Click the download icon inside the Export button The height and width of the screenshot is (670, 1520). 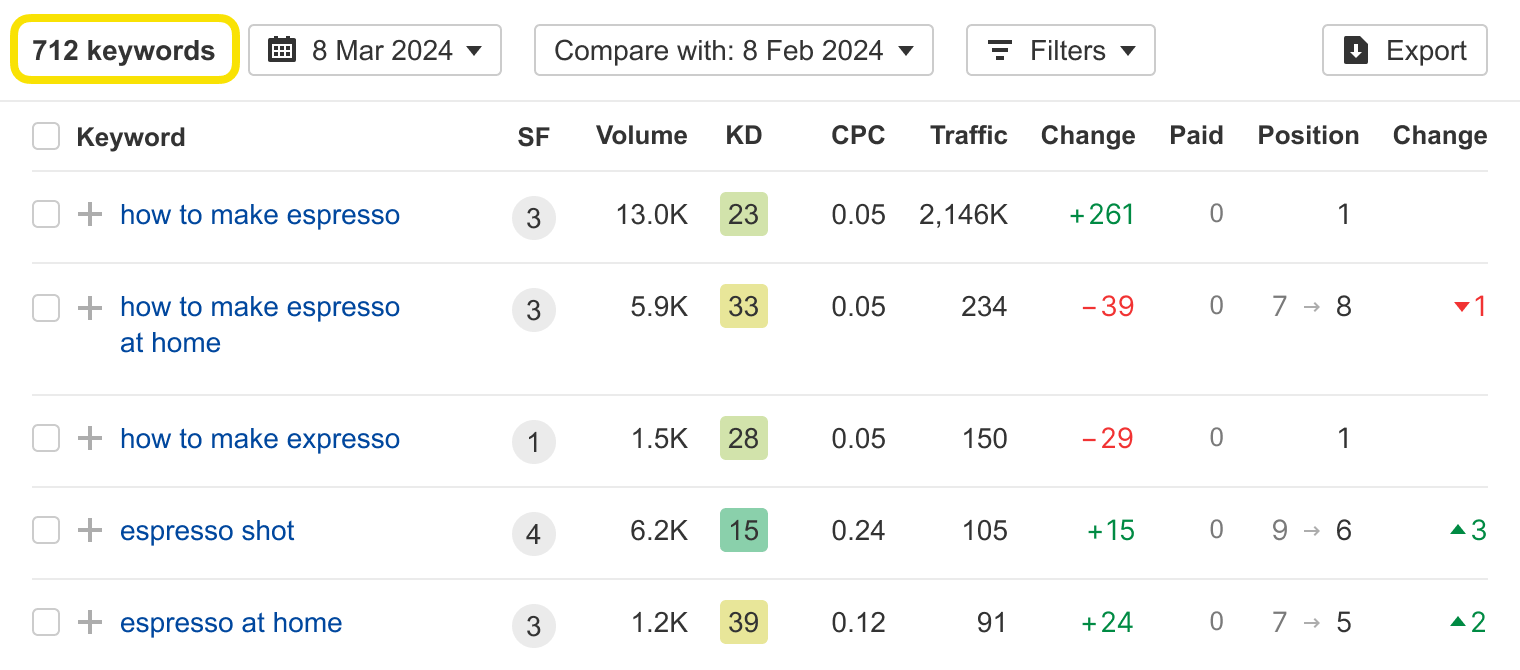click(x=1355, y=50)
